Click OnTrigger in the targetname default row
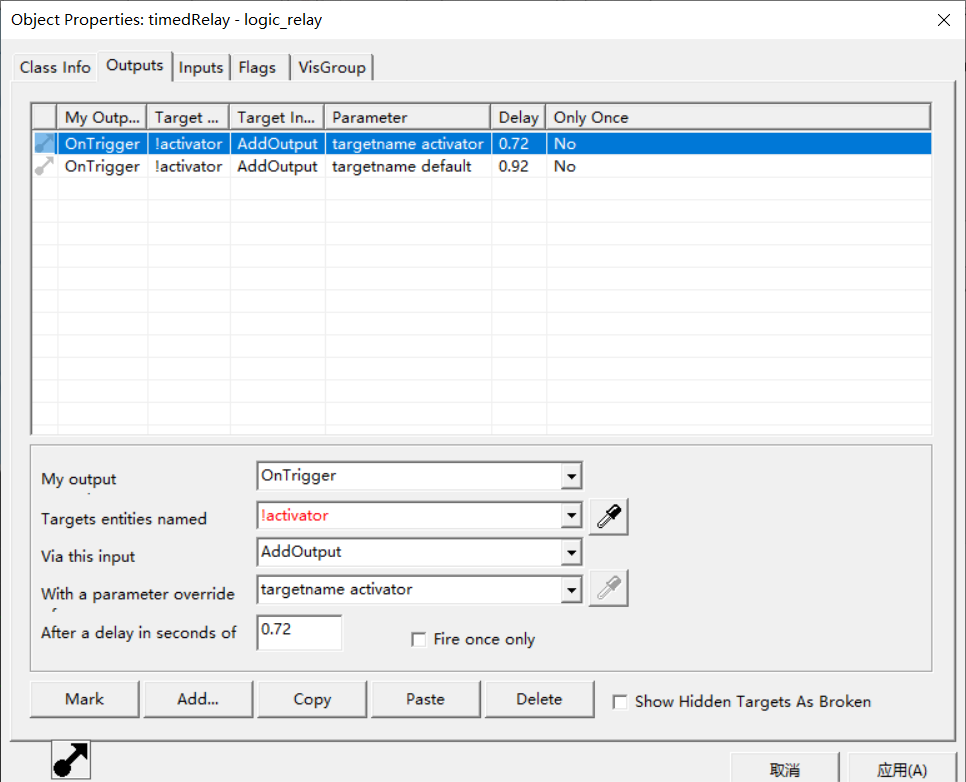Screen dimensions: 966x782 102,166
